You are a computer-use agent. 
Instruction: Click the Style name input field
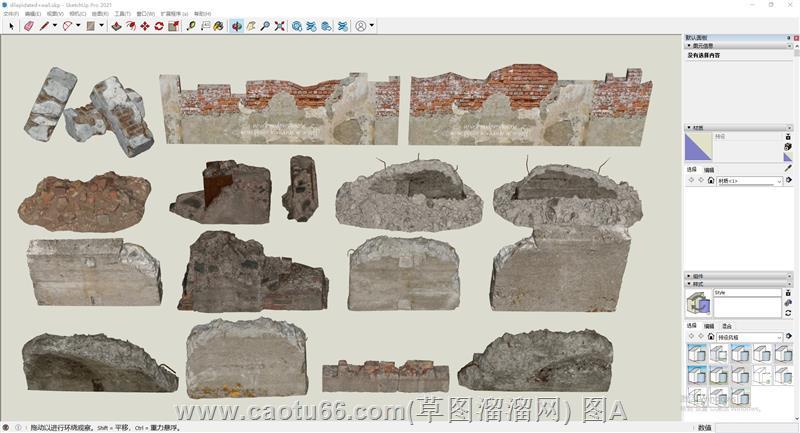(x=747, y=293)
